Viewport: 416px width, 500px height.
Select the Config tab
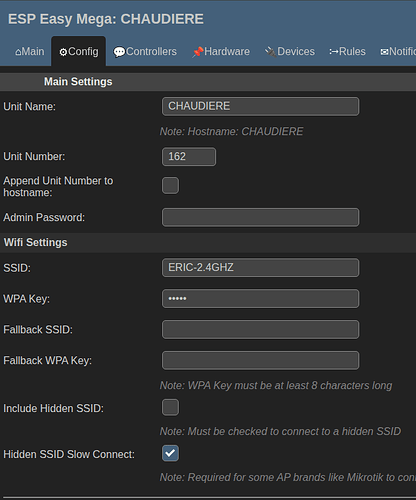(79, 52)
